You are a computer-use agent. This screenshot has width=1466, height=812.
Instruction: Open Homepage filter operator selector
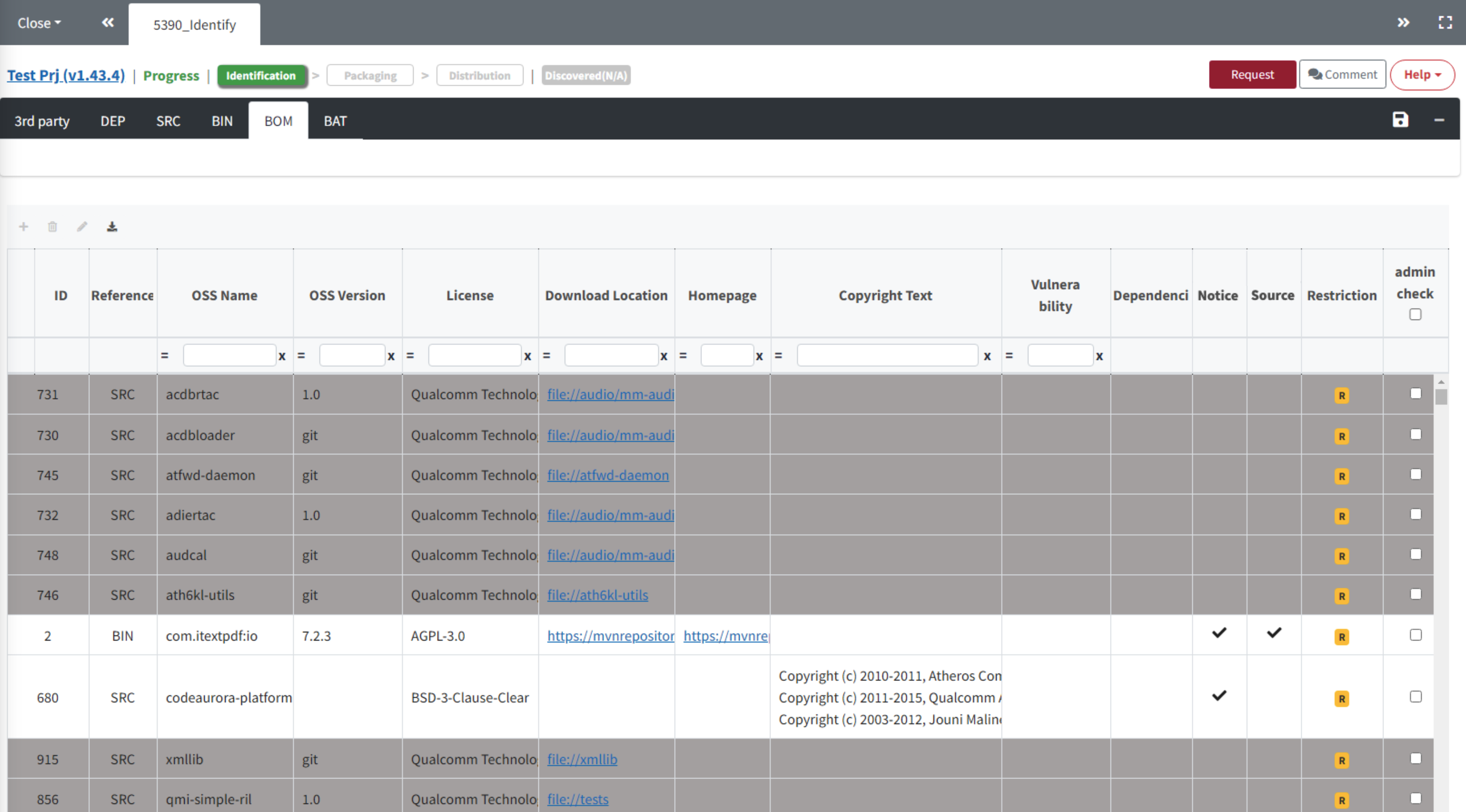click(683, 356)
